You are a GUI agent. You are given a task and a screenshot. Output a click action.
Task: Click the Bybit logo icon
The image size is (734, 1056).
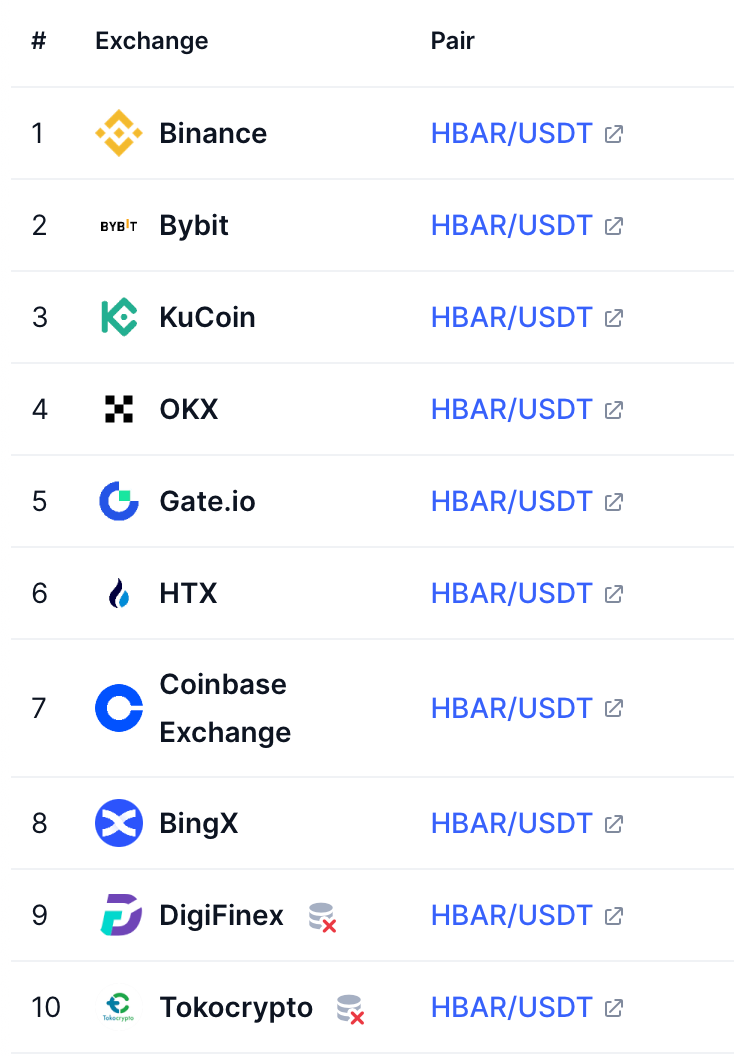tap(118, 226)
